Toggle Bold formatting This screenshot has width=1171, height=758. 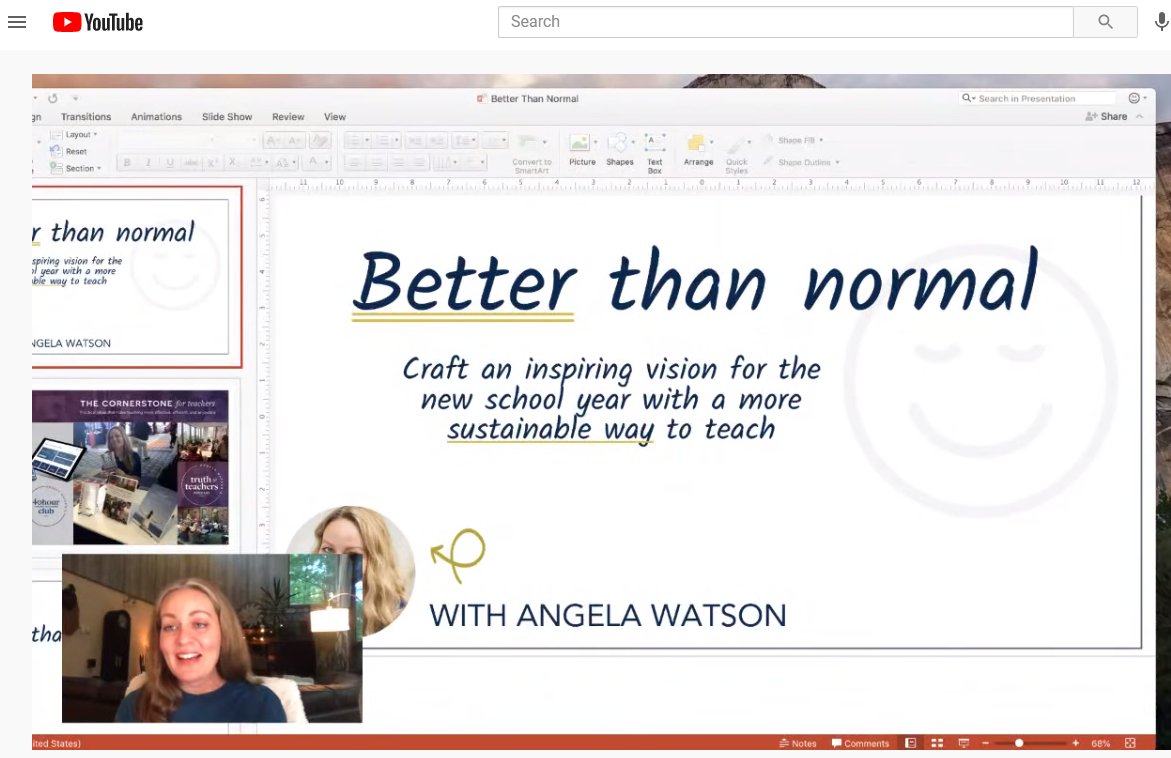tap(127, 162)
